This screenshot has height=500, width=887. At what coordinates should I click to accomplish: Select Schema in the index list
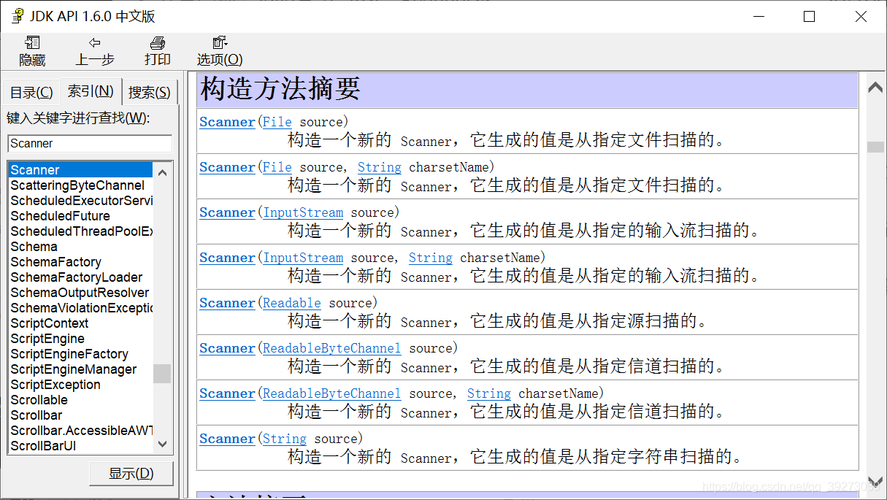point(80,247)
